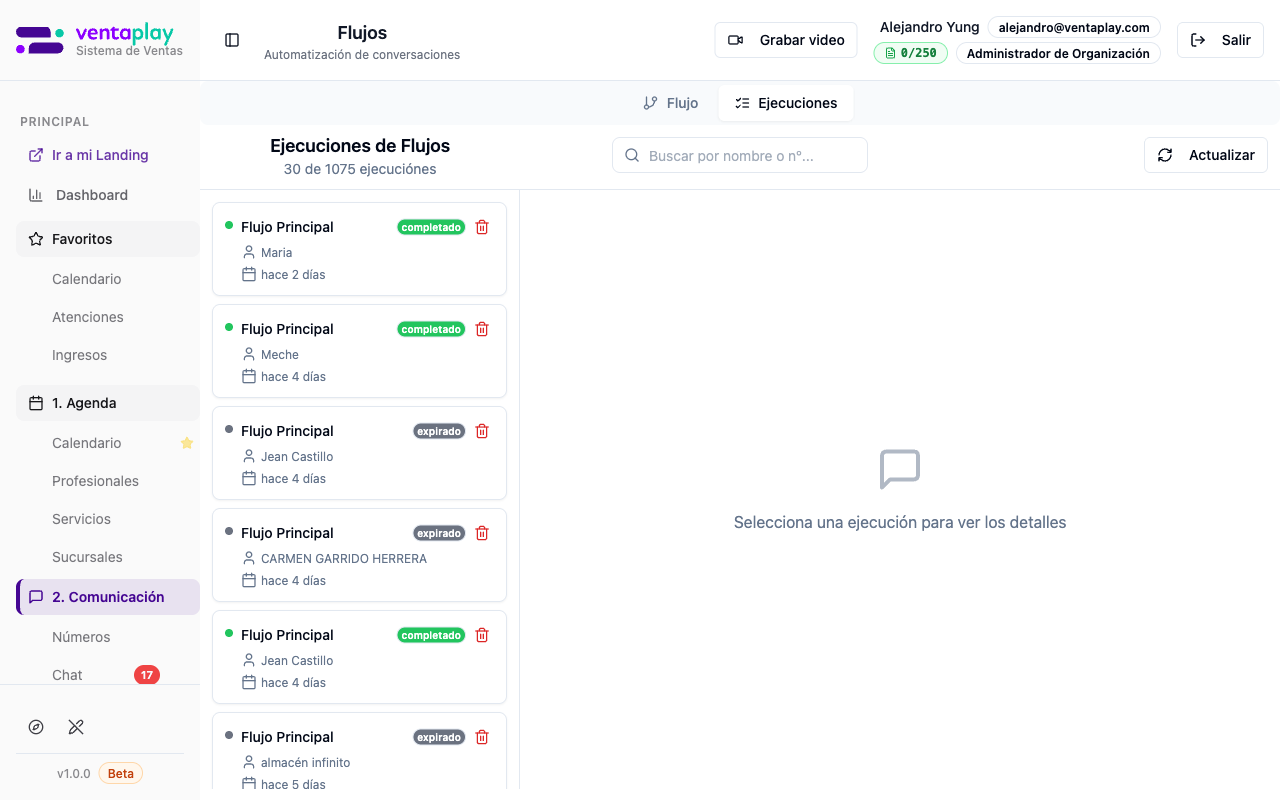Remove almacén infinito execution via trash icon
The height and width of the screenshot is (800, 1280).
tap(482, 737)
